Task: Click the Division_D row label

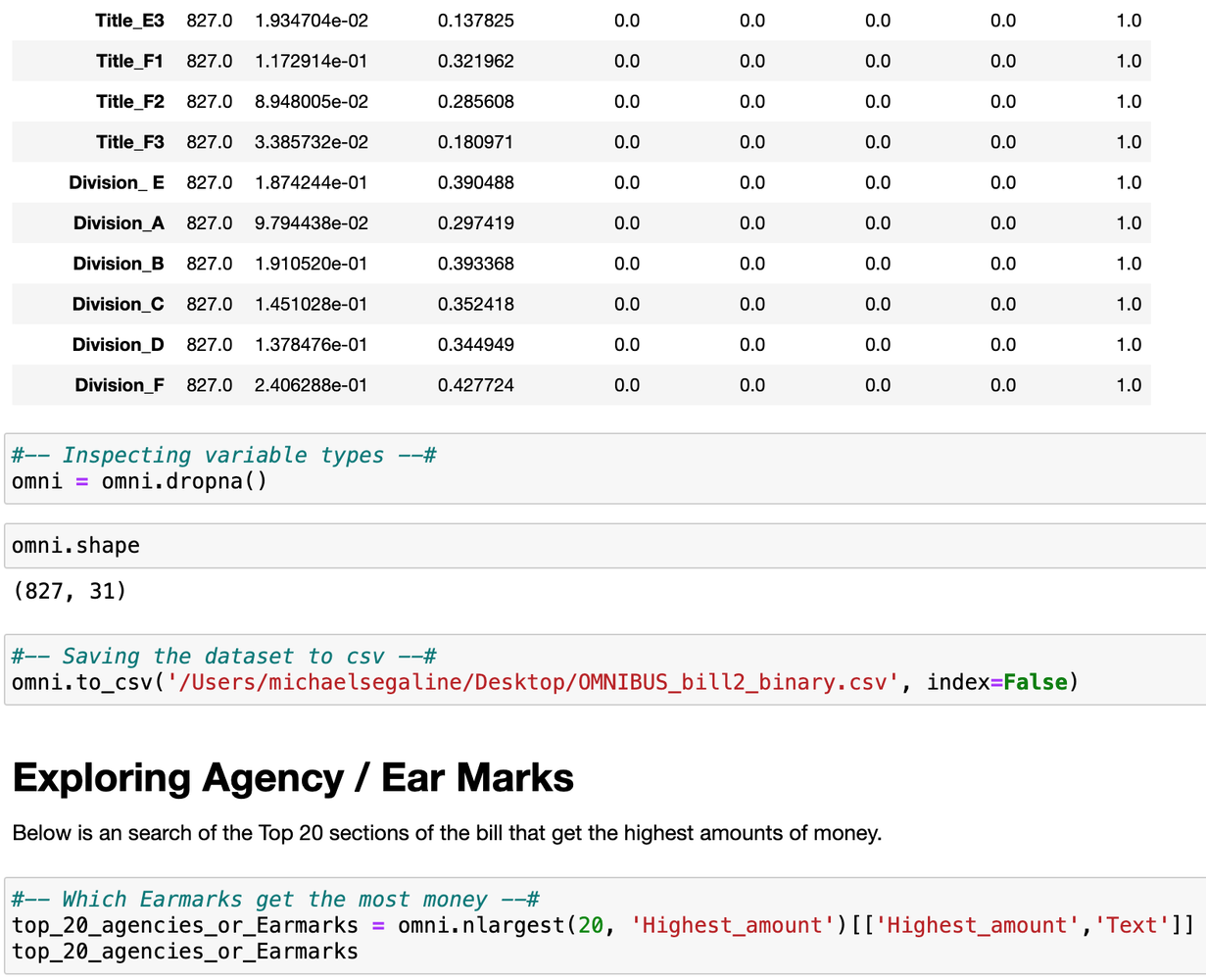Action: coord(118,345)
